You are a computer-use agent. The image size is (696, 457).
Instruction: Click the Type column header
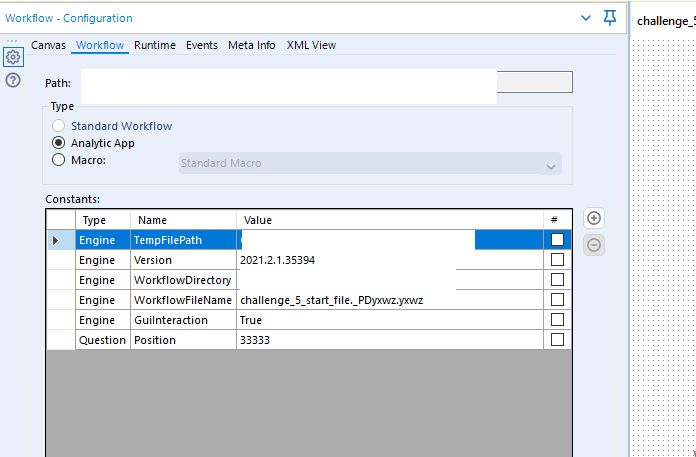(x=103, y=220)
